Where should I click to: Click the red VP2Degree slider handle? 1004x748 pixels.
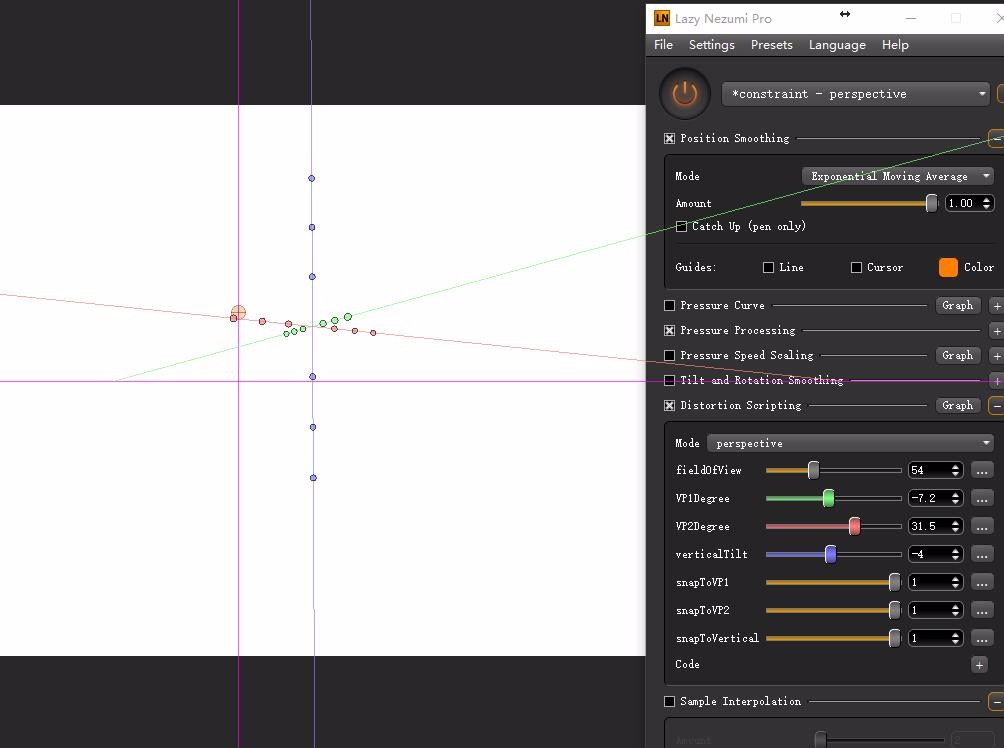click(x=855, y=526)
